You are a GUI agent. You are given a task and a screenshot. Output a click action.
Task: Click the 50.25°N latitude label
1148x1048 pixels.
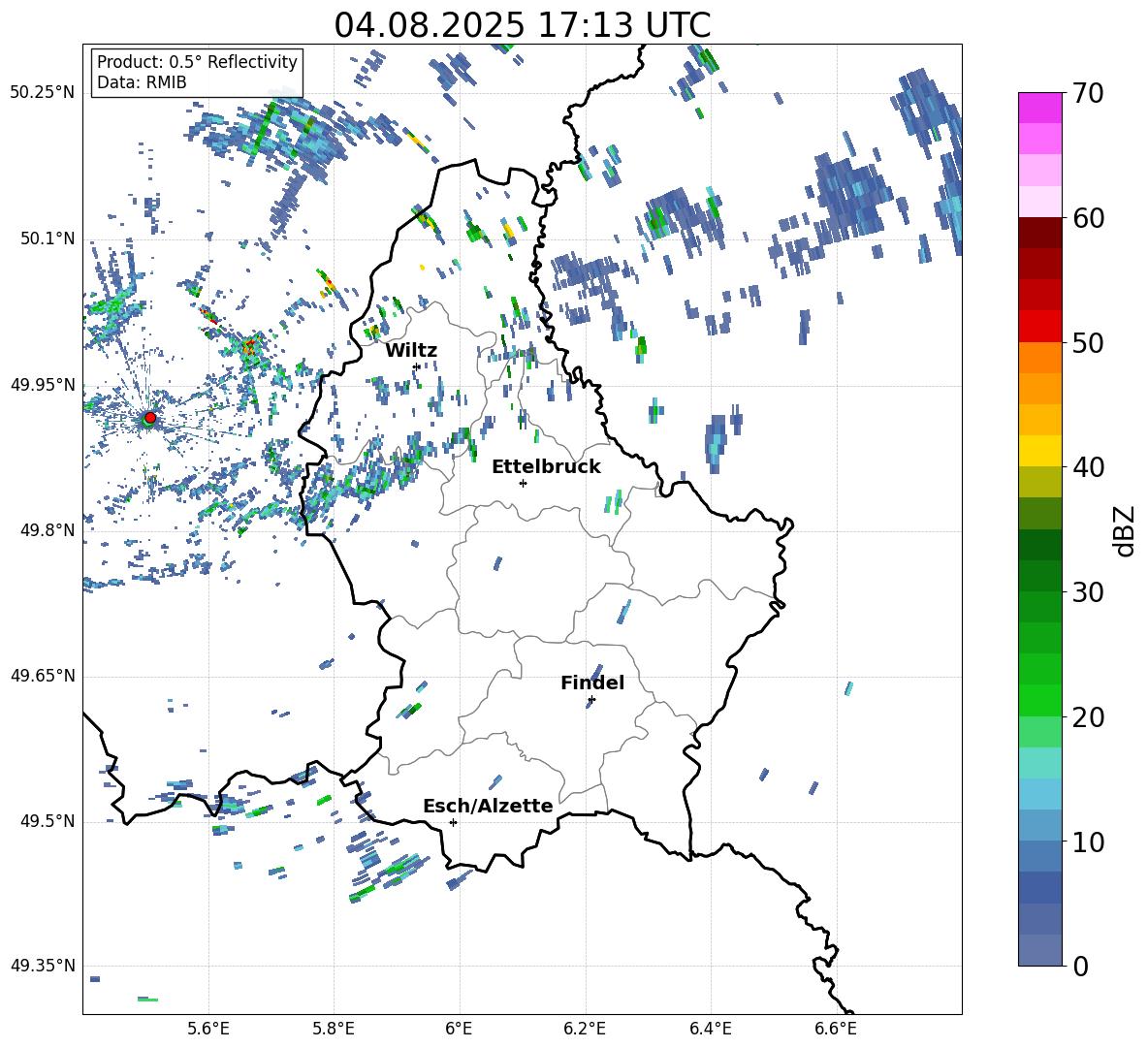pyautogui.click(x=43, y=93)
